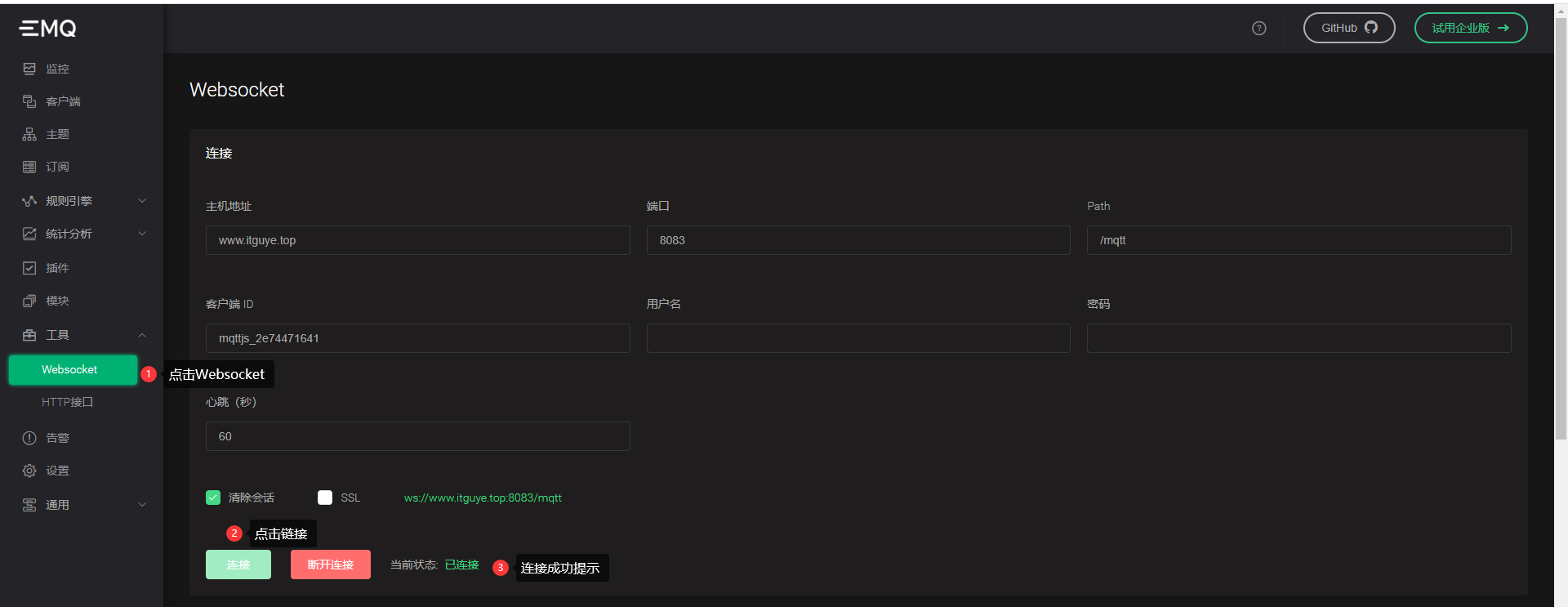Expand the 规则引擎 submenu chevron
This screenshot has width=1568, height=607.
coord(142,201)
